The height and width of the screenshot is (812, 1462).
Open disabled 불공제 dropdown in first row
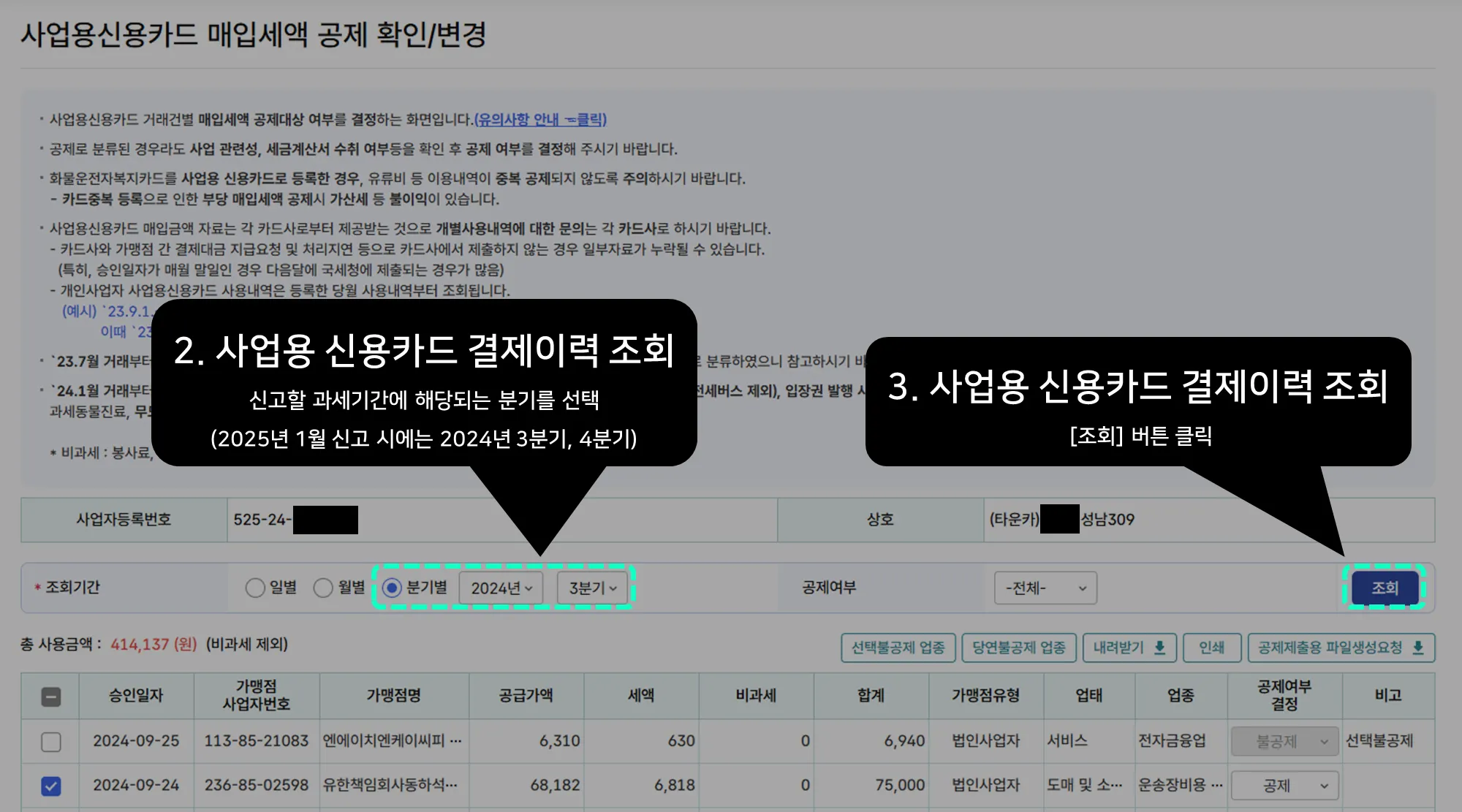[1284, 742]
